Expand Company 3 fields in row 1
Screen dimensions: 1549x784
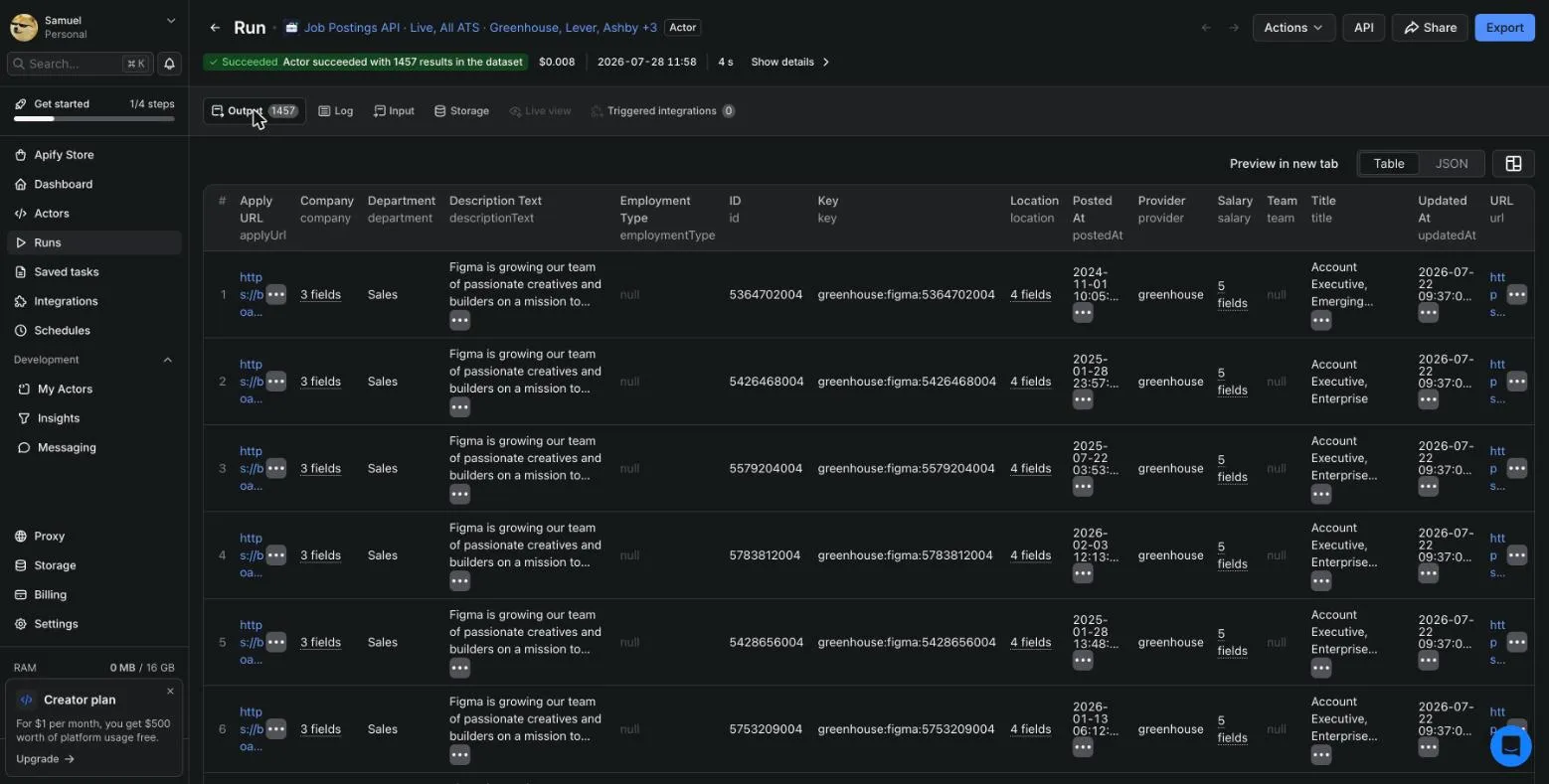click(320, 295)
